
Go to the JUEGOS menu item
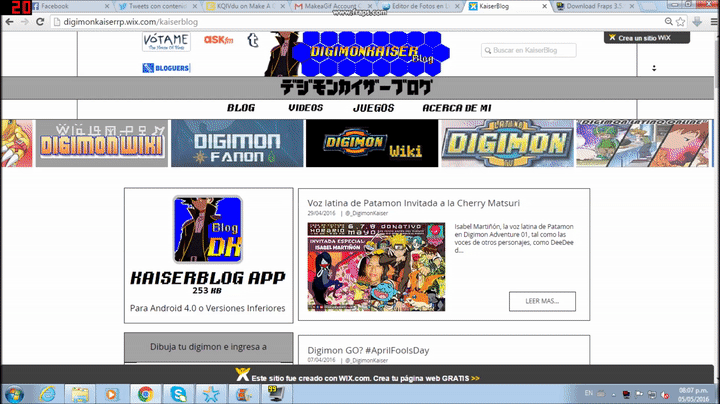(373, 108)
